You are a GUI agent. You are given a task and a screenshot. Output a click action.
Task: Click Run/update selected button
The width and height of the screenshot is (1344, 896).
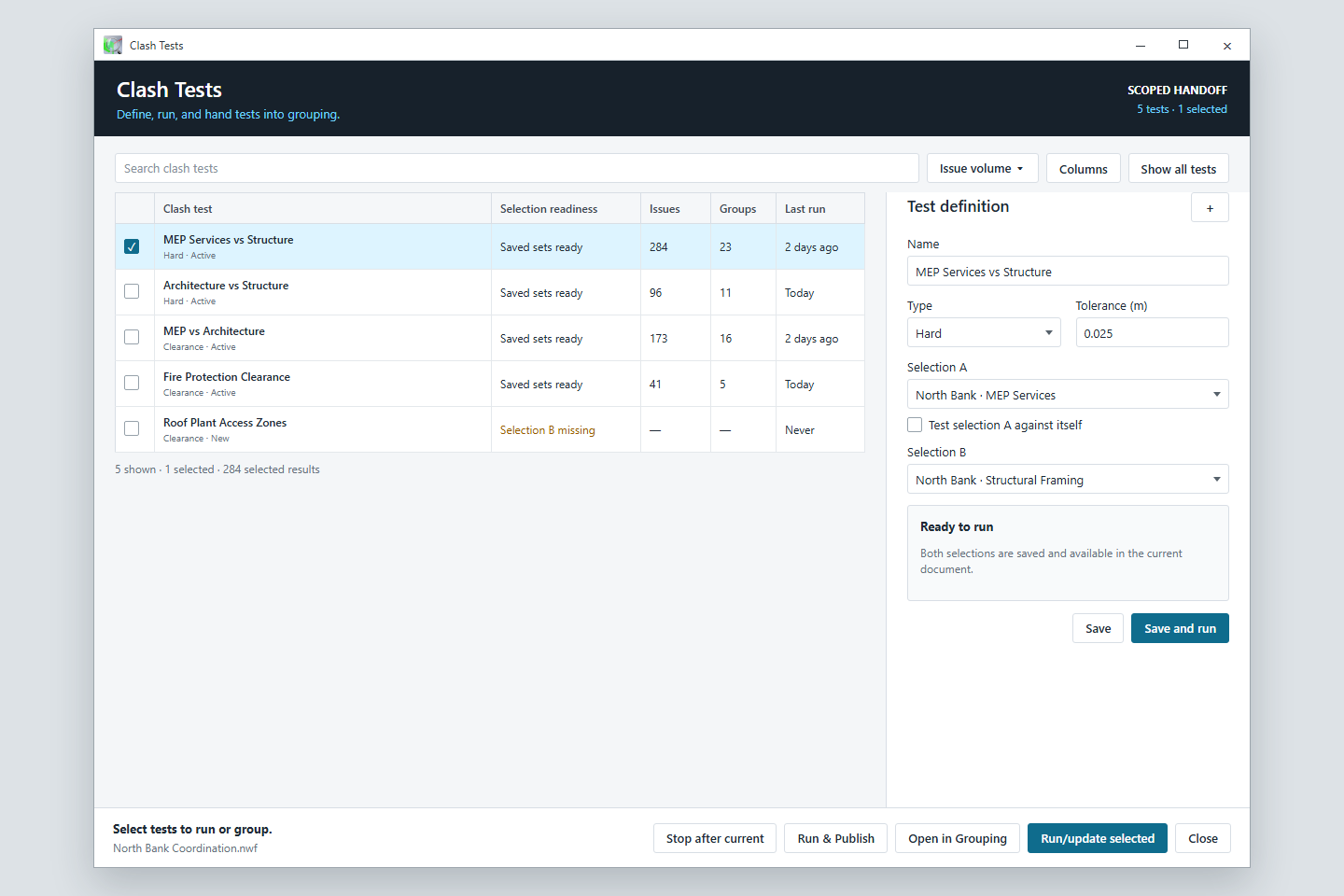click(x=1098, y=838)
